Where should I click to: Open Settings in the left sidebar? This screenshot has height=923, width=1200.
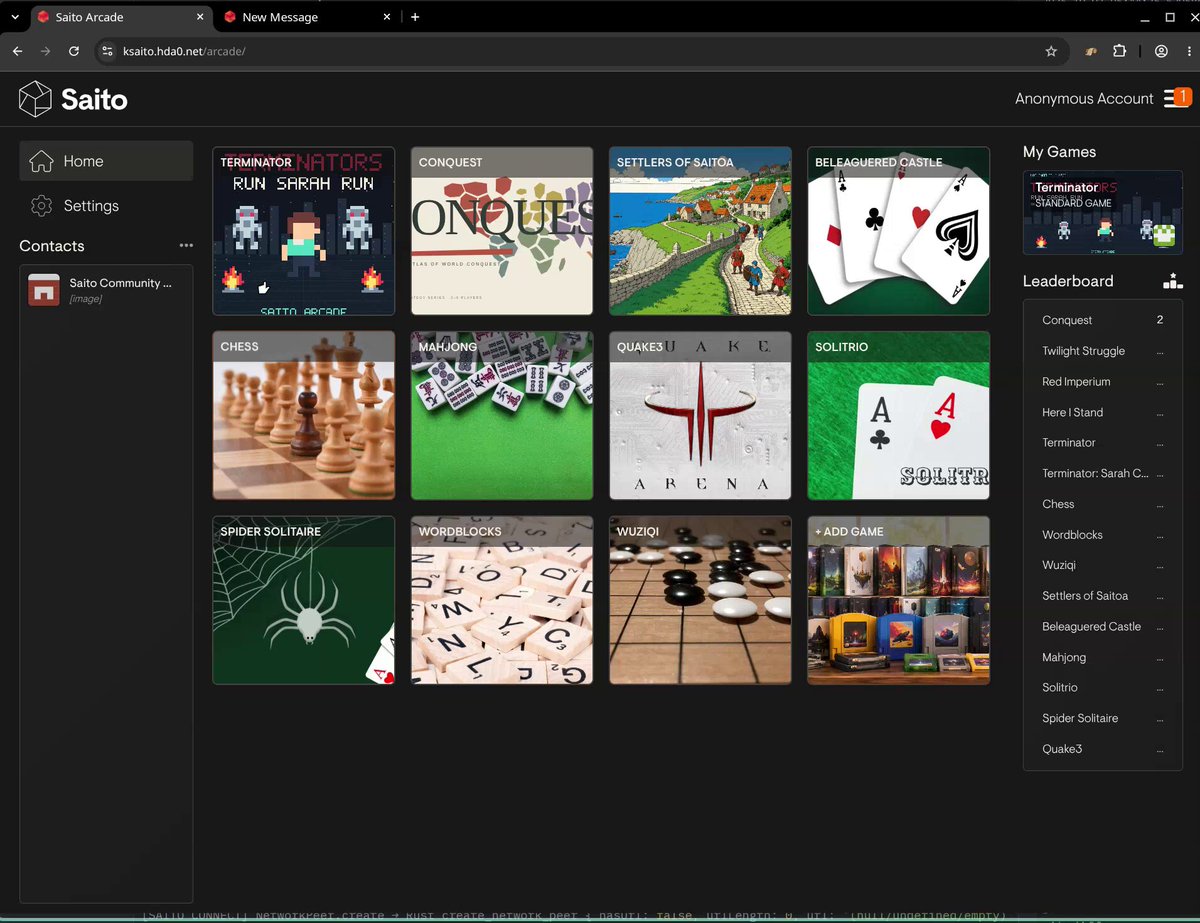coord(106,206)
